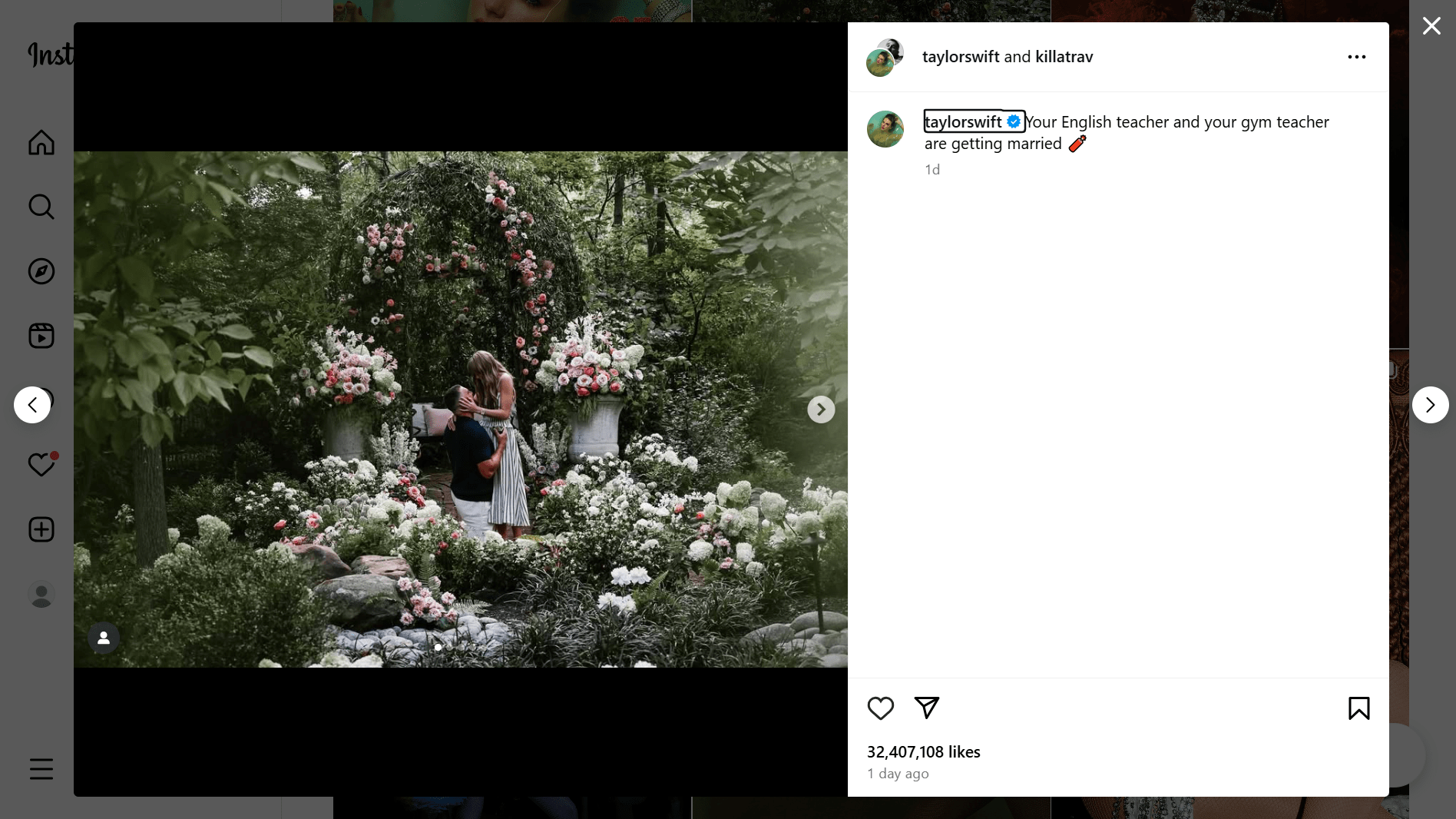This screenshot has width=1456, height=819.
Task: Open Notifications heart in sidebar
Action: (41, 464)
